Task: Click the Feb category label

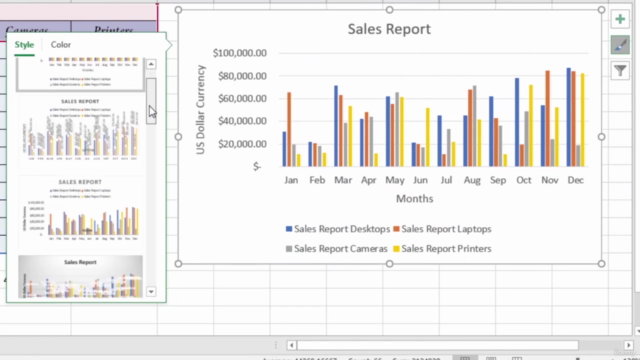Action: [x=317, y=180]
